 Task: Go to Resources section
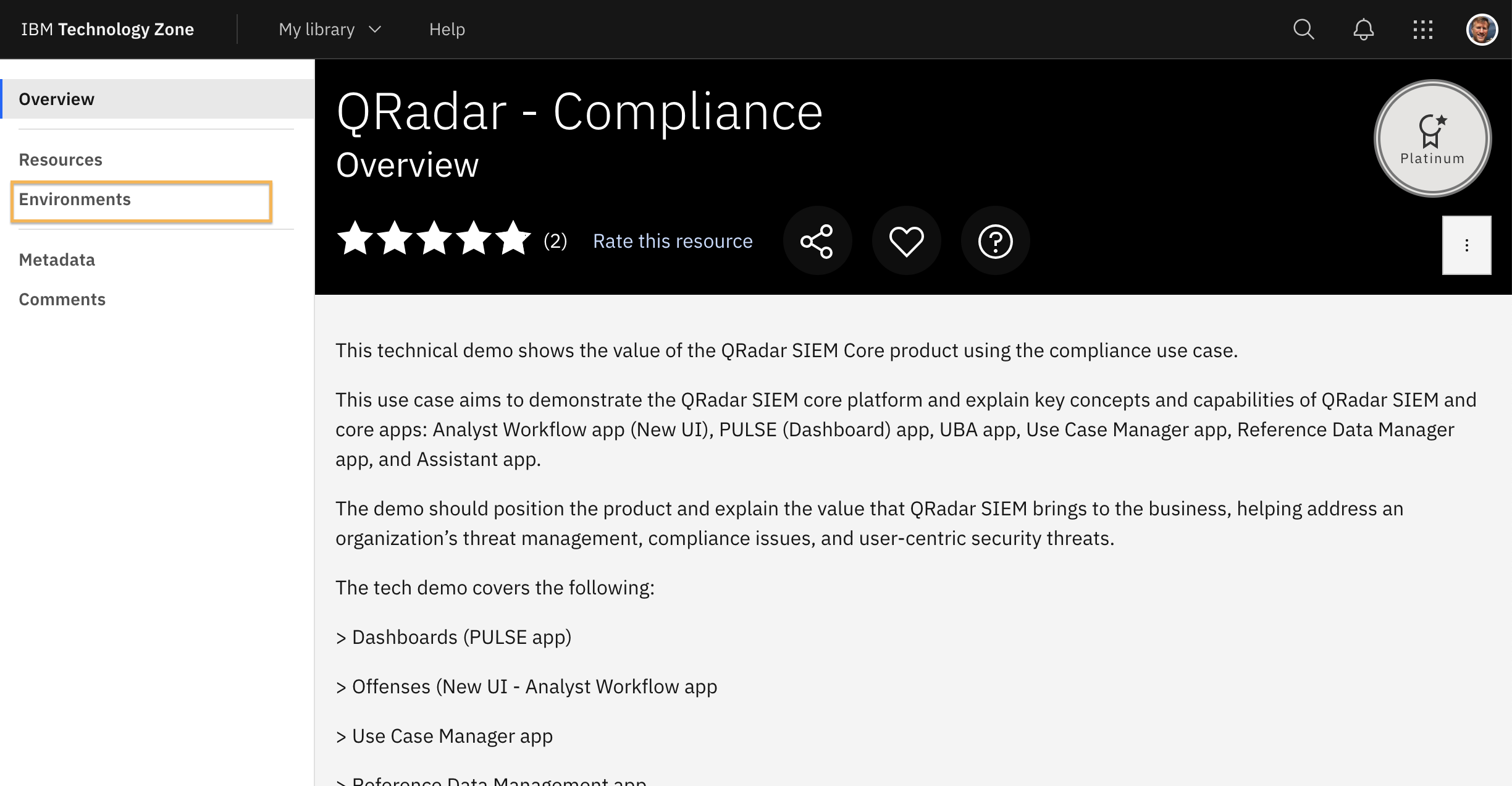pyautogui.click(x=61, y=159)
